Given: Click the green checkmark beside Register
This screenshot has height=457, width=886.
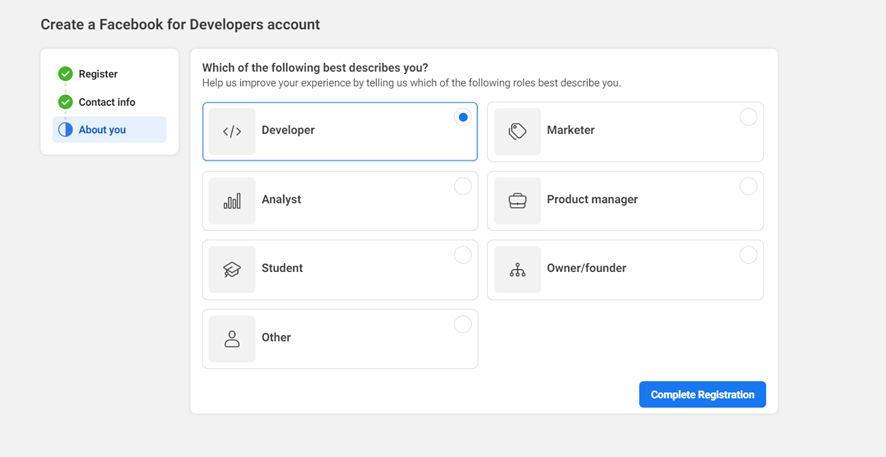Looking at the screenshot, I should click(65, 74).
